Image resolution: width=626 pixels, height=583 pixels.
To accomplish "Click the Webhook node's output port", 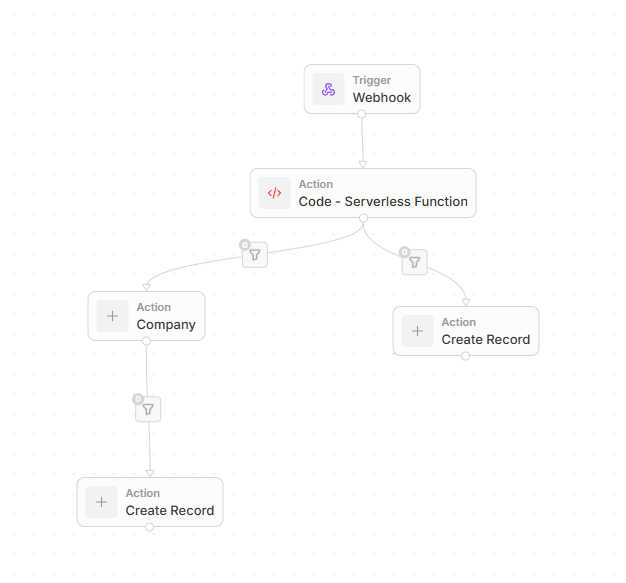I will [361, 114].
